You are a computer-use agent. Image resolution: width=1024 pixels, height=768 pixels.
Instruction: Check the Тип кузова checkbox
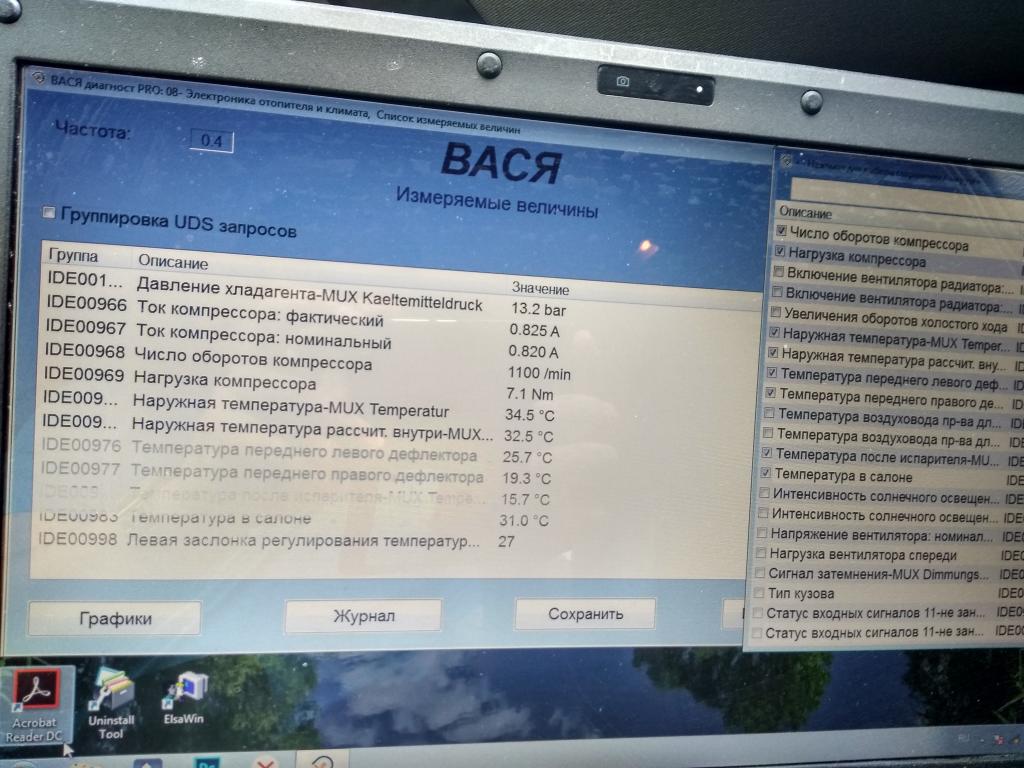759,593
